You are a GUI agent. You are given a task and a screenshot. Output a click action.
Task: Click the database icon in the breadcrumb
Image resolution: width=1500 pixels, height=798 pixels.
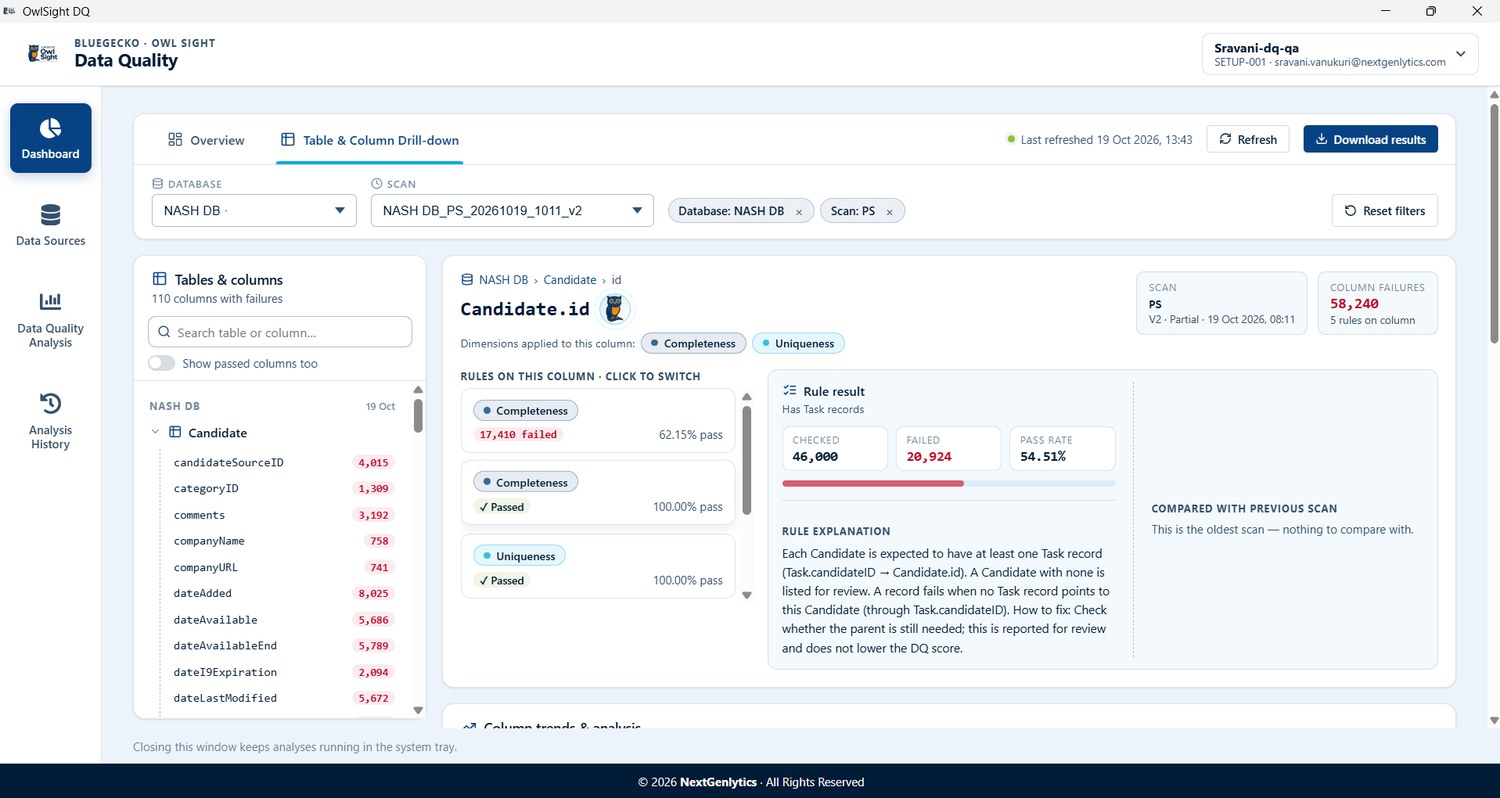pyautogui.click(x=467, y=280)
